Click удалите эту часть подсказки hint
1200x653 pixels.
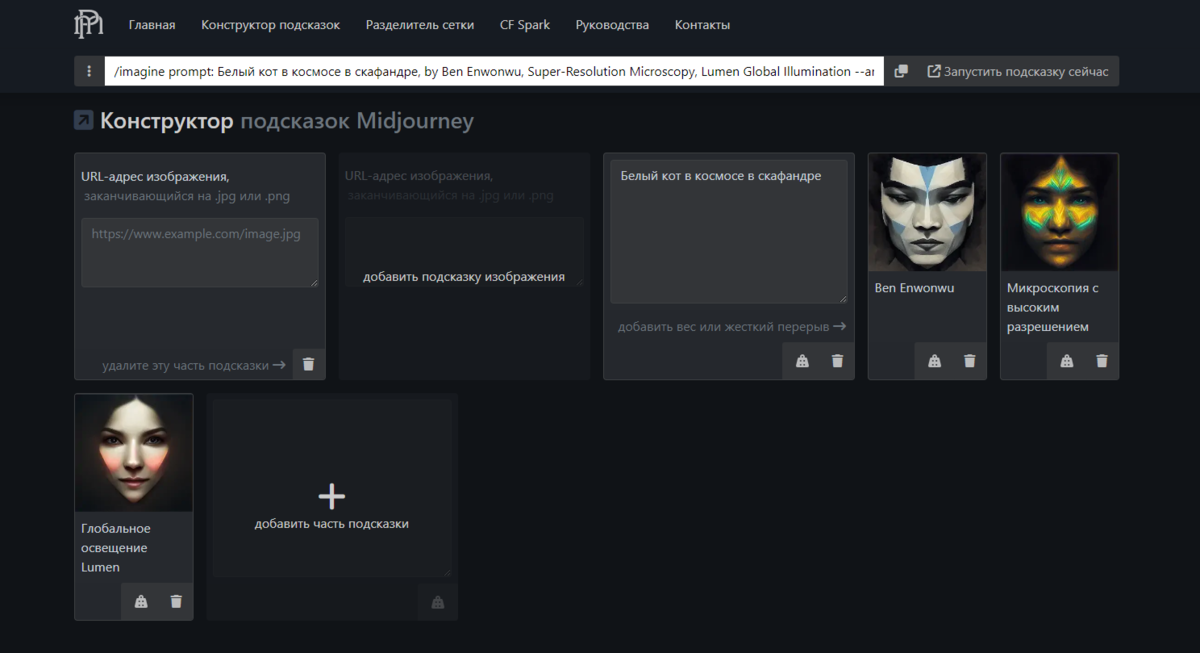(194, 365)
